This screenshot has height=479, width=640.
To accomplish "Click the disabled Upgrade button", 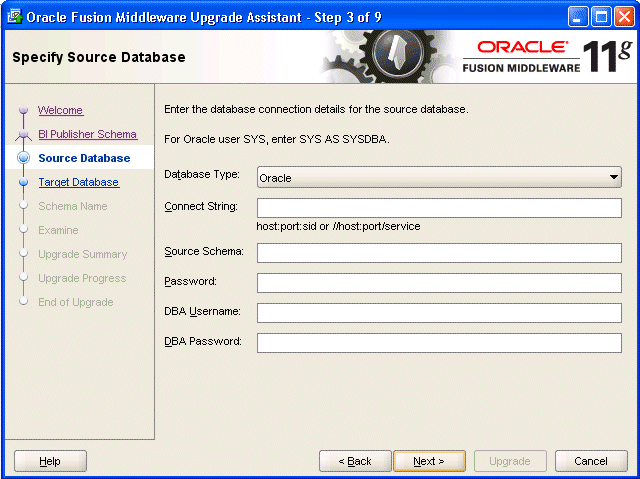I will 510,461.
